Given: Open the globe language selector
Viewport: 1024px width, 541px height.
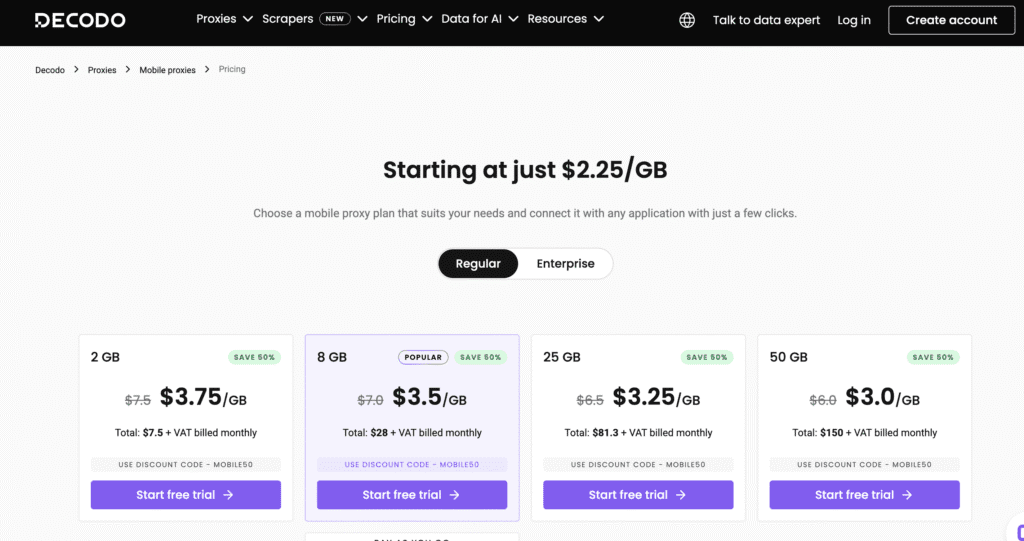Looking at the screenshot, I should tap(687, 20).
